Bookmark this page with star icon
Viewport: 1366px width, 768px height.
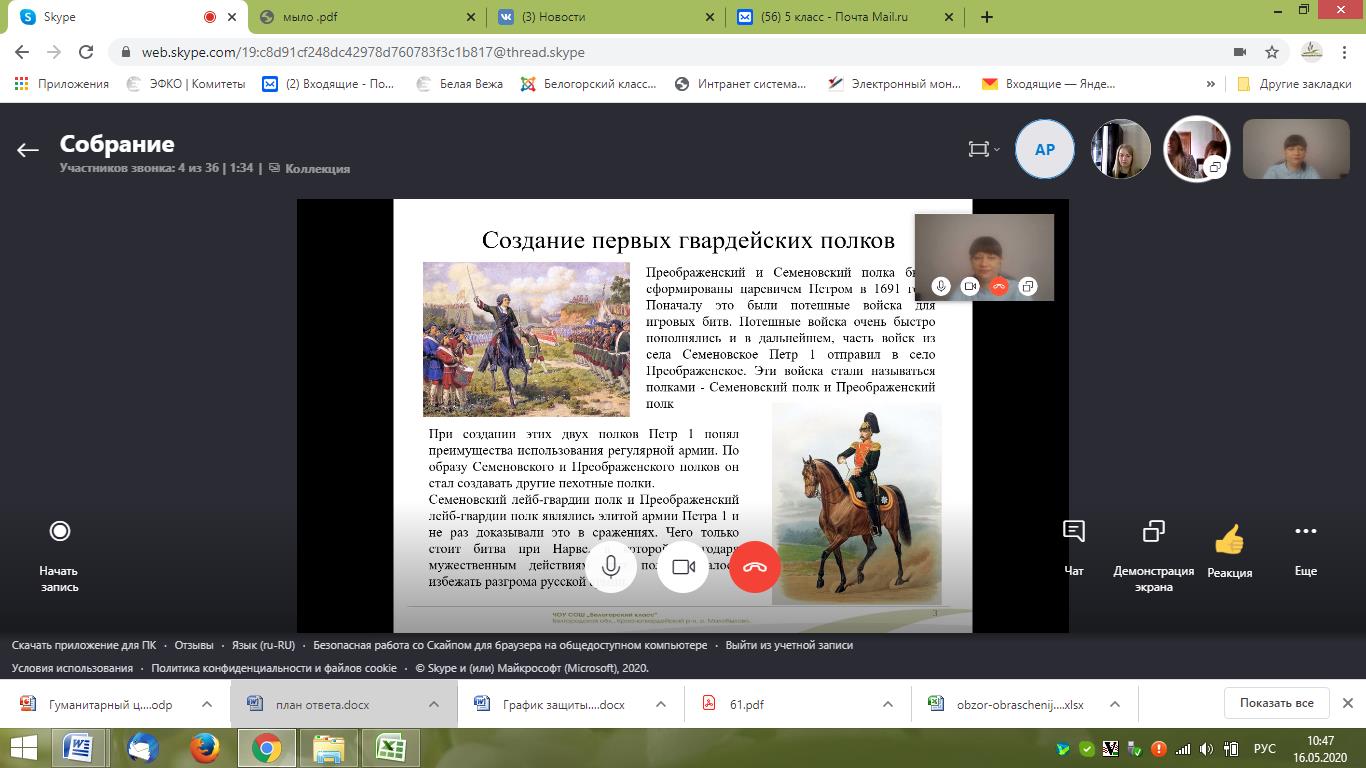tap(1272, 52)
